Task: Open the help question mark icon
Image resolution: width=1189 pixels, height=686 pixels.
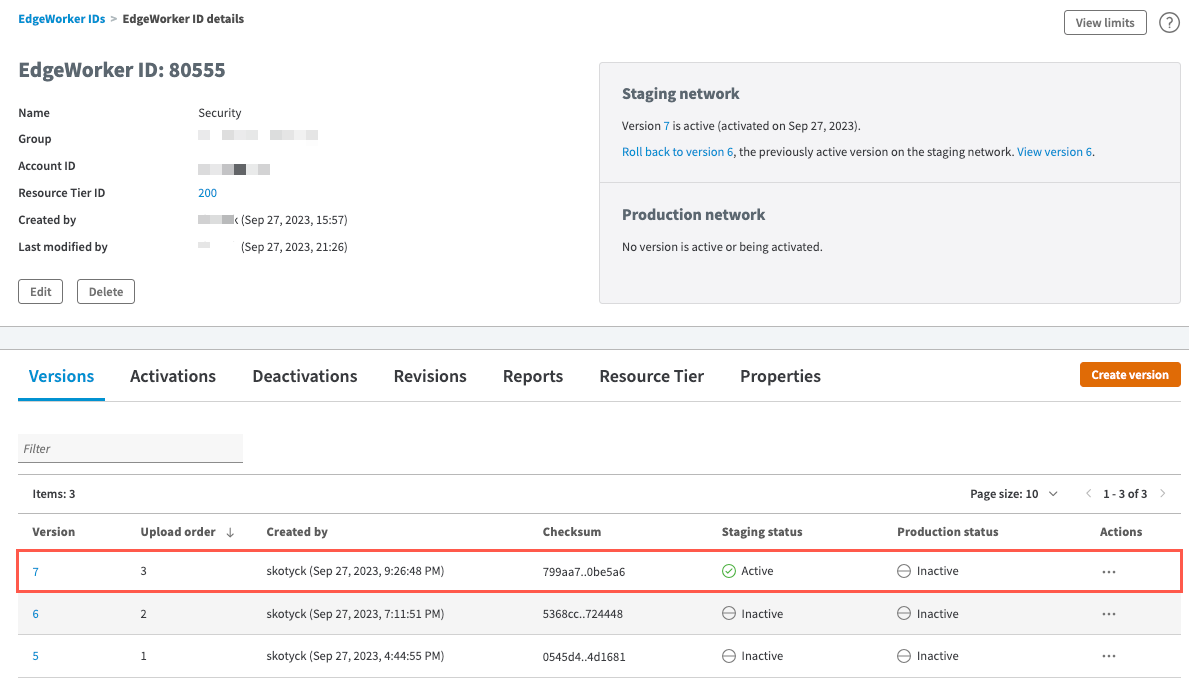Action: (1169, 23)
